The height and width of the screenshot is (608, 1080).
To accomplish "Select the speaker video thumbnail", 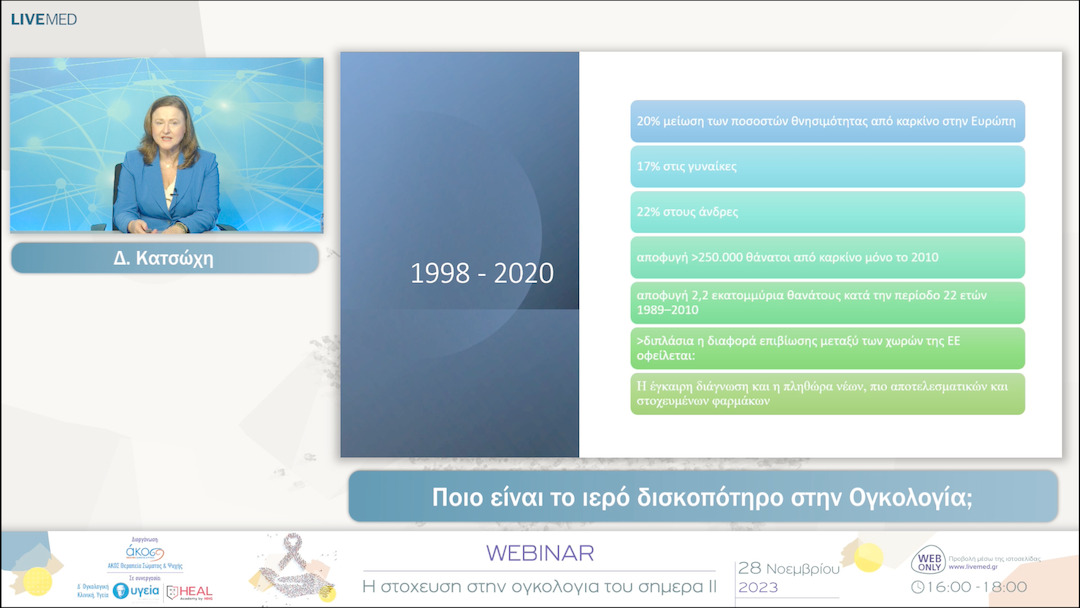I will coord(167,145).
